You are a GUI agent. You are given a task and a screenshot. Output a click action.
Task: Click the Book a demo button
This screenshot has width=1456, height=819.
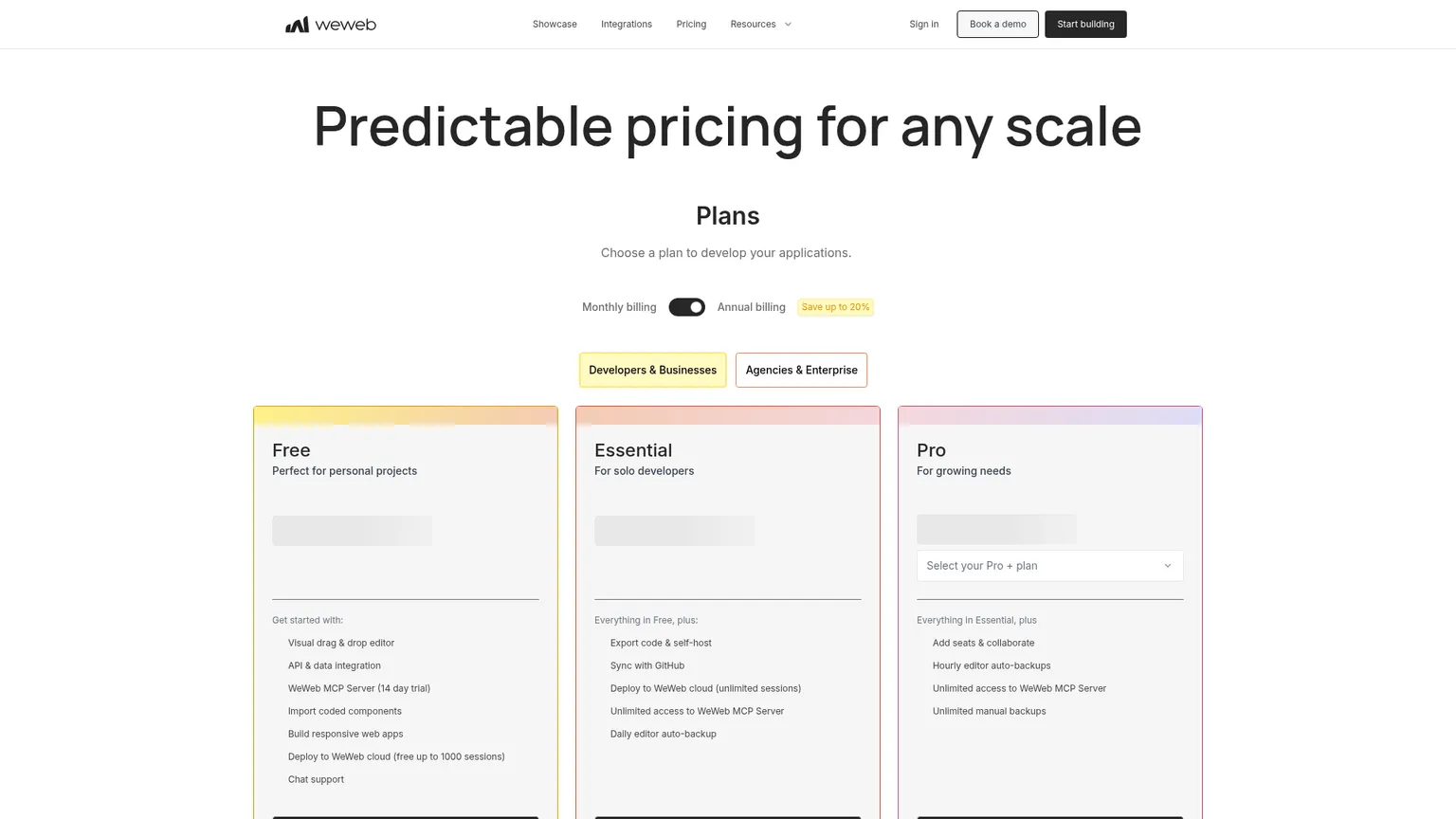point(997,25)
